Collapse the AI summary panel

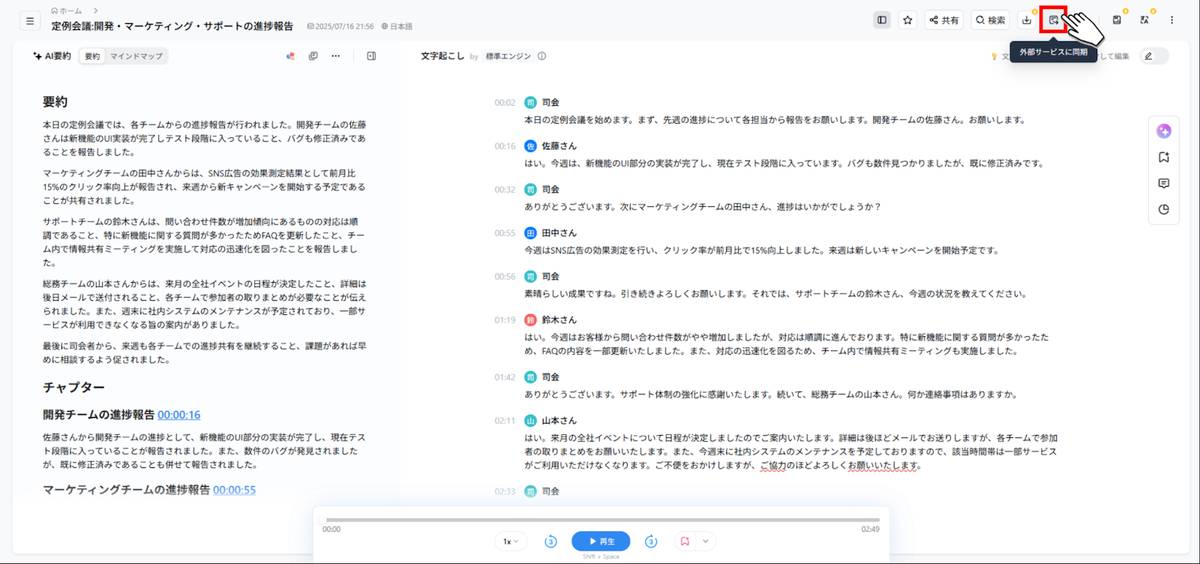(371, 56)
